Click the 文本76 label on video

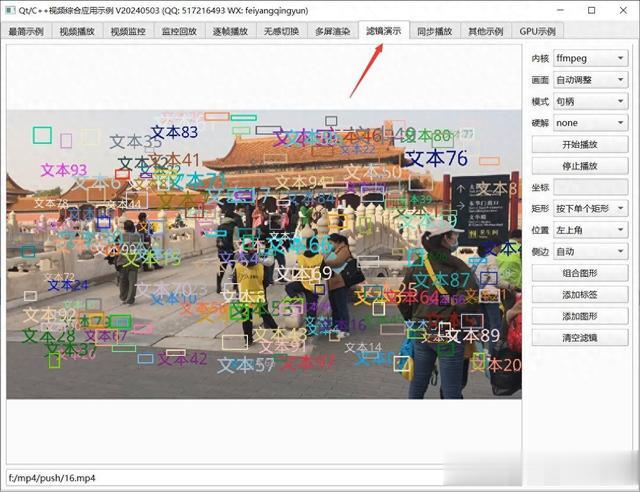coord(436,158)
